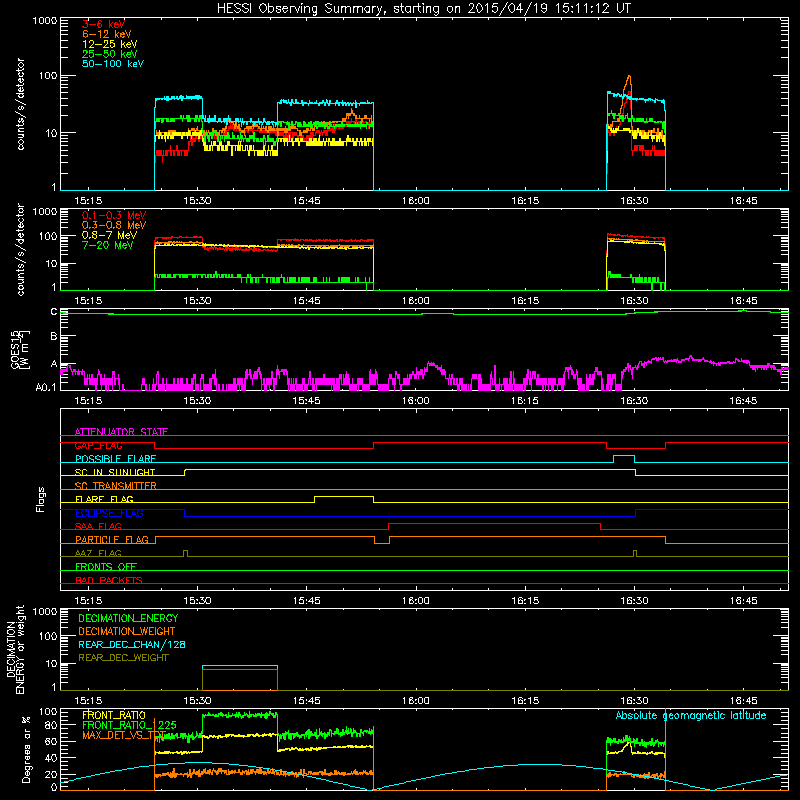Select the 12-25 keV legend label

pyautogui.click(x=110, y=44)
